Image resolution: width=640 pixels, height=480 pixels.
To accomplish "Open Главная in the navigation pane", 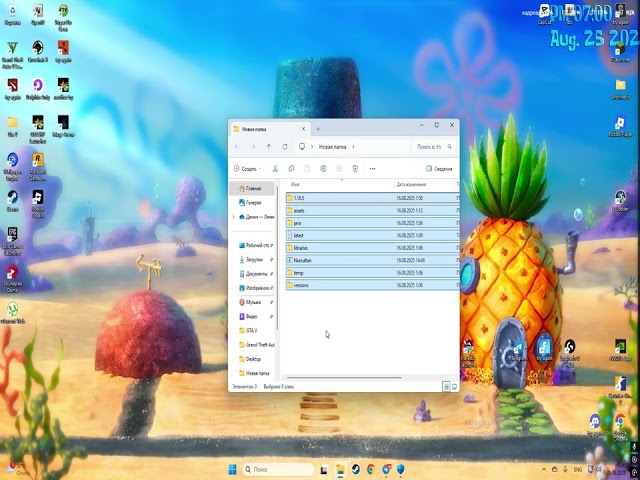I will coord(250,189).
